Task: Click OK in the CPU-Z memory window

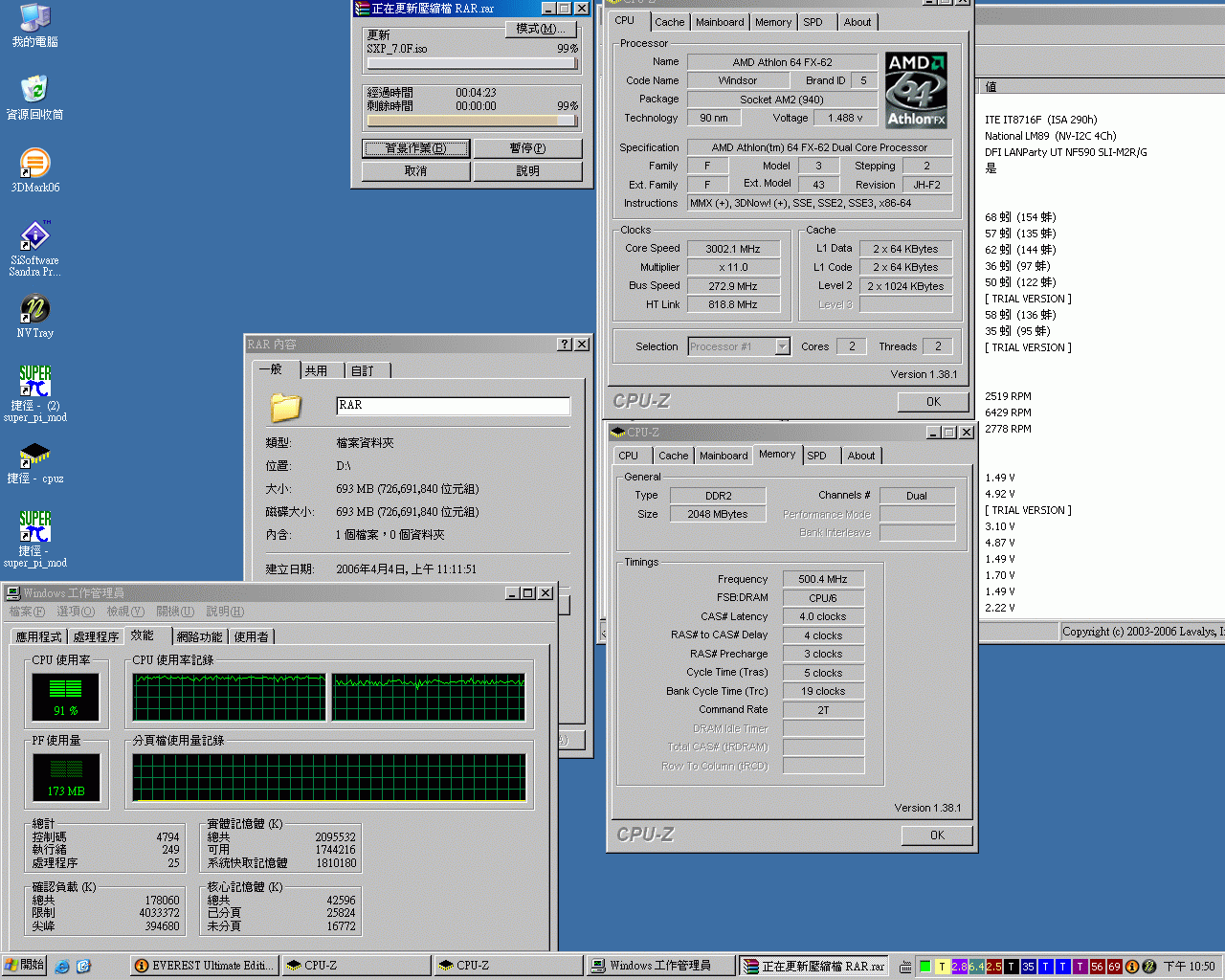Action: [937, 835]
